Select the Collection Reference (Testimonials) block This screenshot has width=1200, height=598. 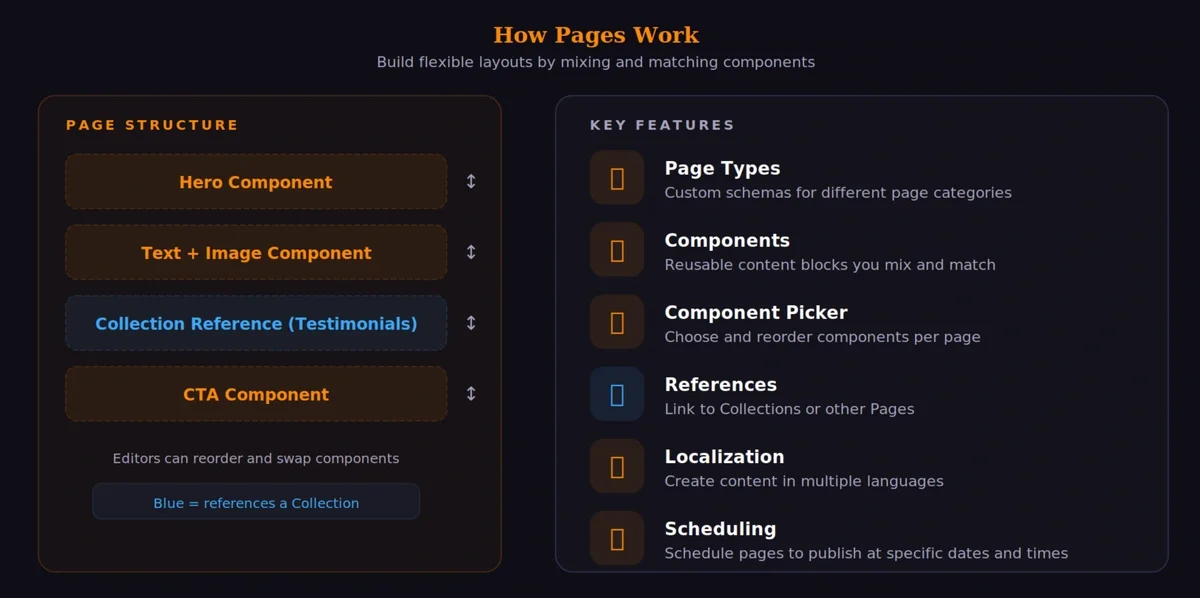pyautogui.click(x=256, y=324)
